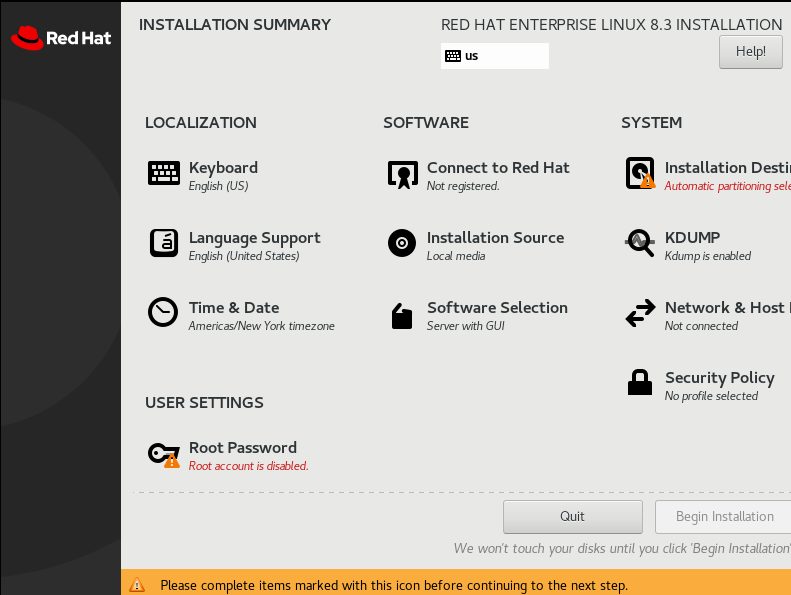Open Language Support settings label
This screenshot has width=791, height=595.
click(x=254, y=238)
